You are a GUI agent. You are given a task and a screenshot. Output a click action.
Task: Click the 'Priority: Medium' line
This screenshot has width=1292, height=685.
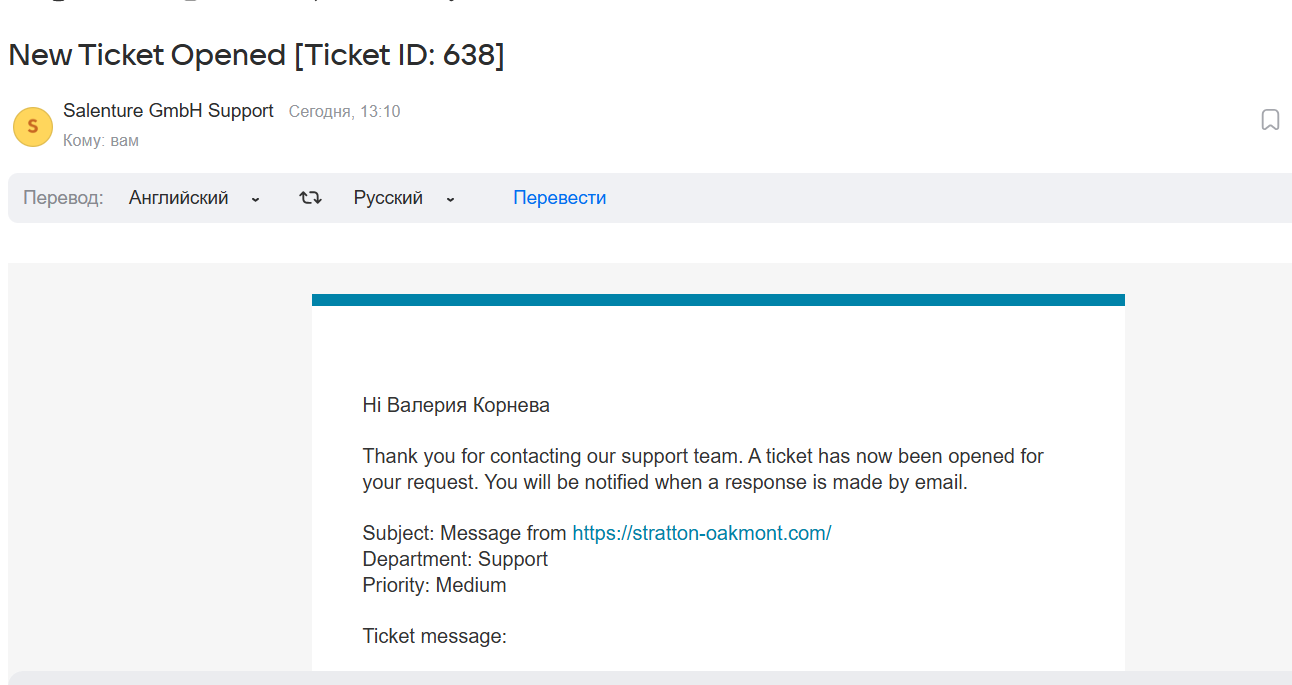434,585
